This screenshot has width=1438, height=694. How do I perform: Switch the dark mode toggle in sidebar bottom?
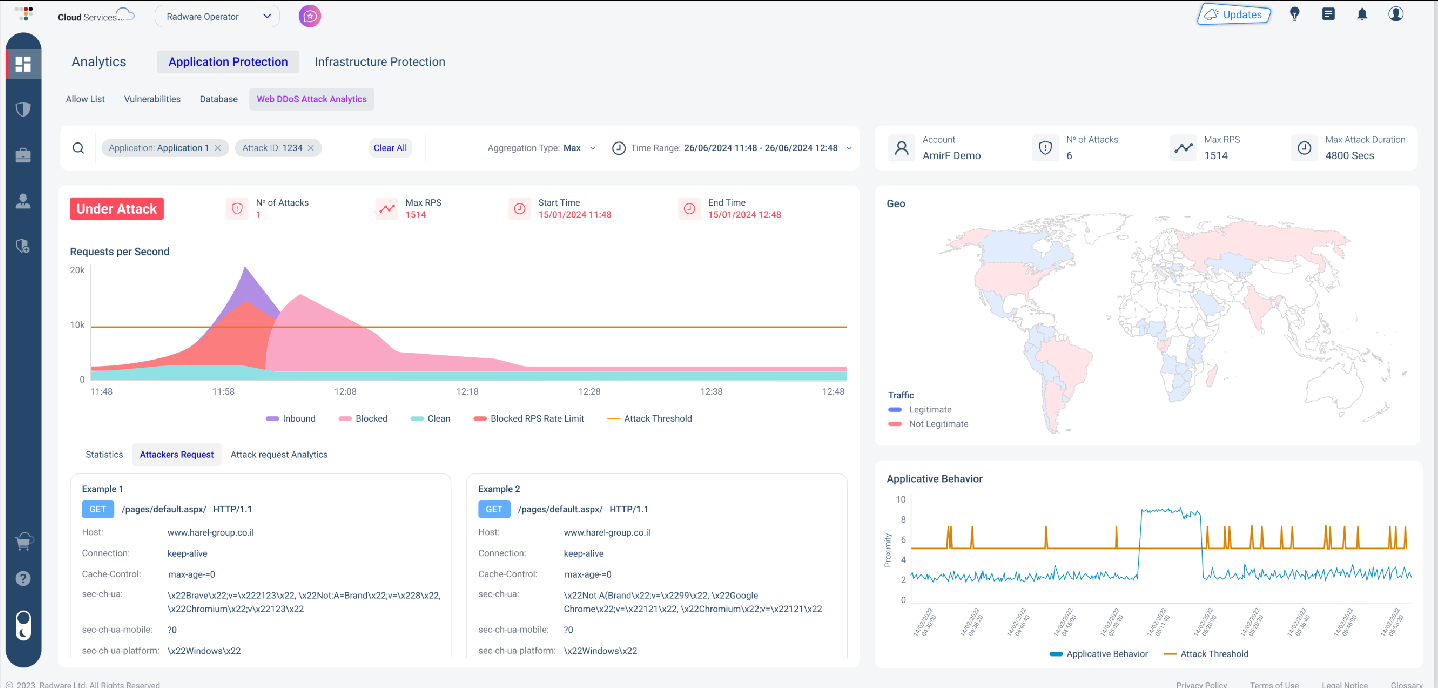(22, 627)
